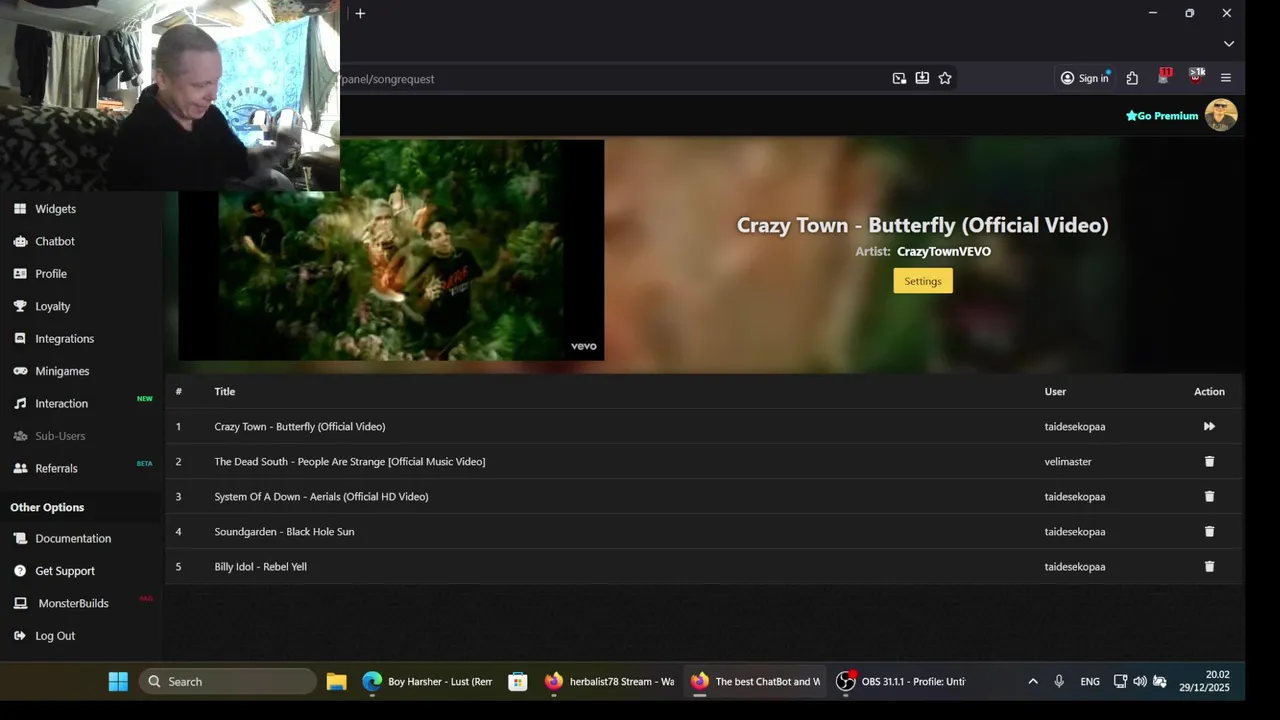Switch to Edge Boy Harsher taskbar window
Image resolution: width=1280 pixels, height=720 pixels.
[428, 681]
